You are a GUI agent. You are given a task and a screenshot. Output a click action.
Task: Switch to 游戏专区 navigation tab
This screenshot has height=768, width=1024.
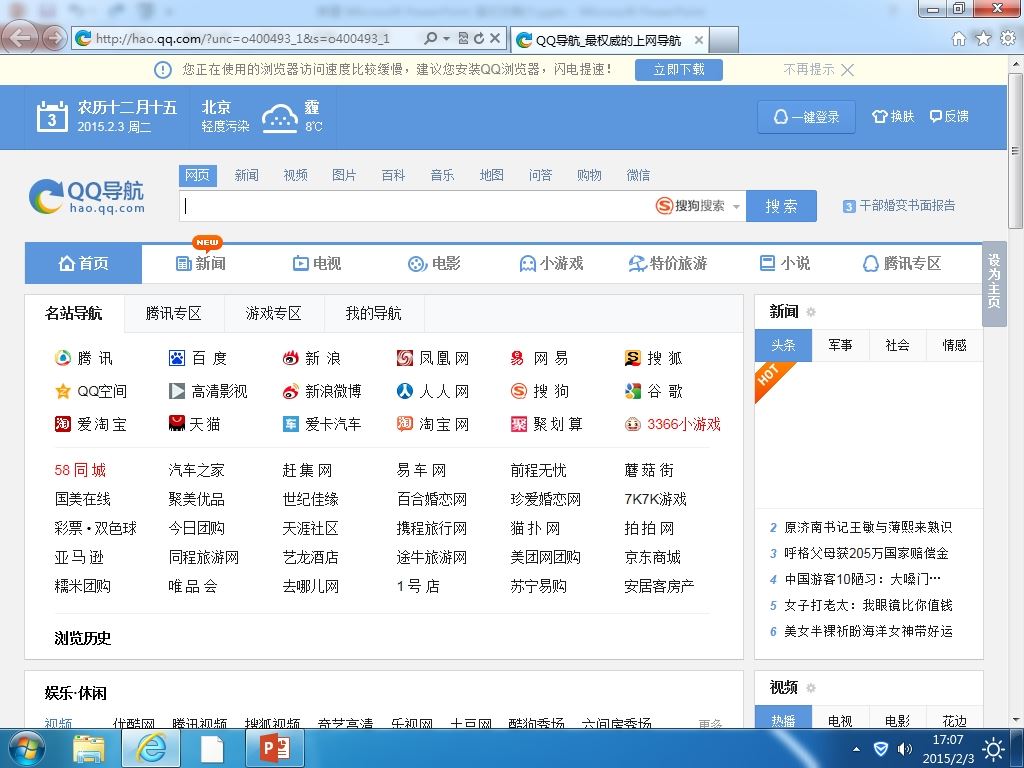click(274, 313)
